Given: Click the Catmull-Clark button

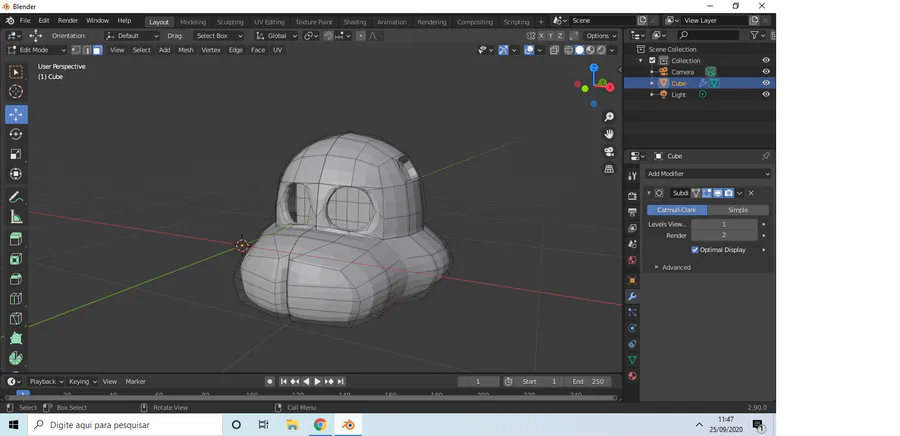Looking at the screenshot, I should pos(676,210).
